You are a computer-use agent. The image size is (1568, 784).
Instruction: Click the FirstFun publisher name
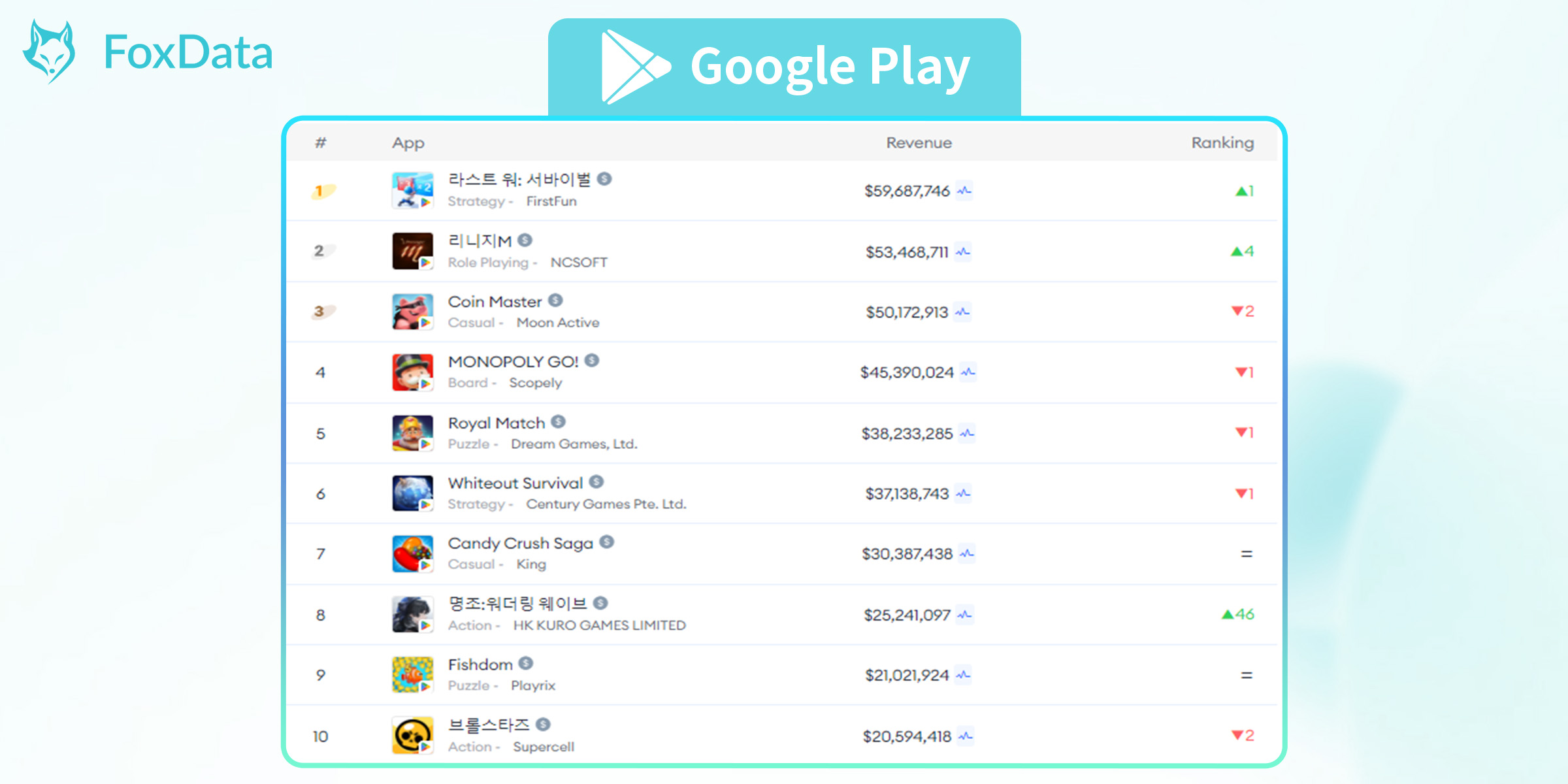[x=551, y=201]
